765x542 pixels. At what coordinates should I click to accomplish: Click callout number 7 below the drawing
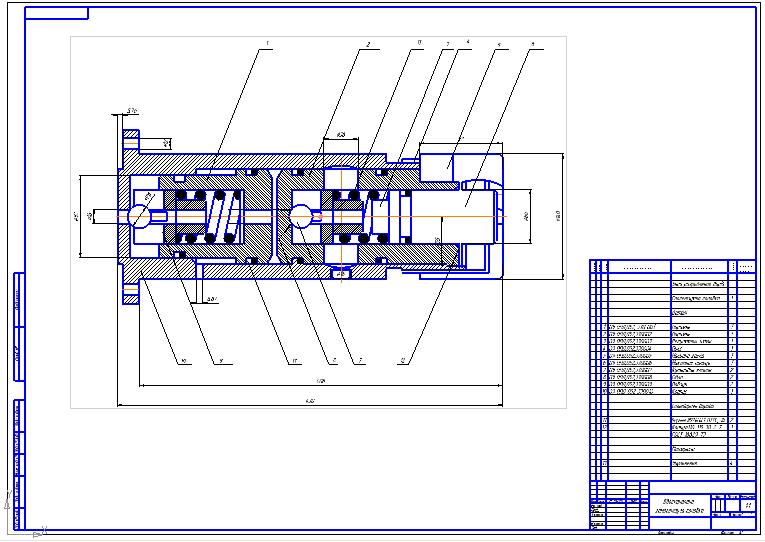360,361
